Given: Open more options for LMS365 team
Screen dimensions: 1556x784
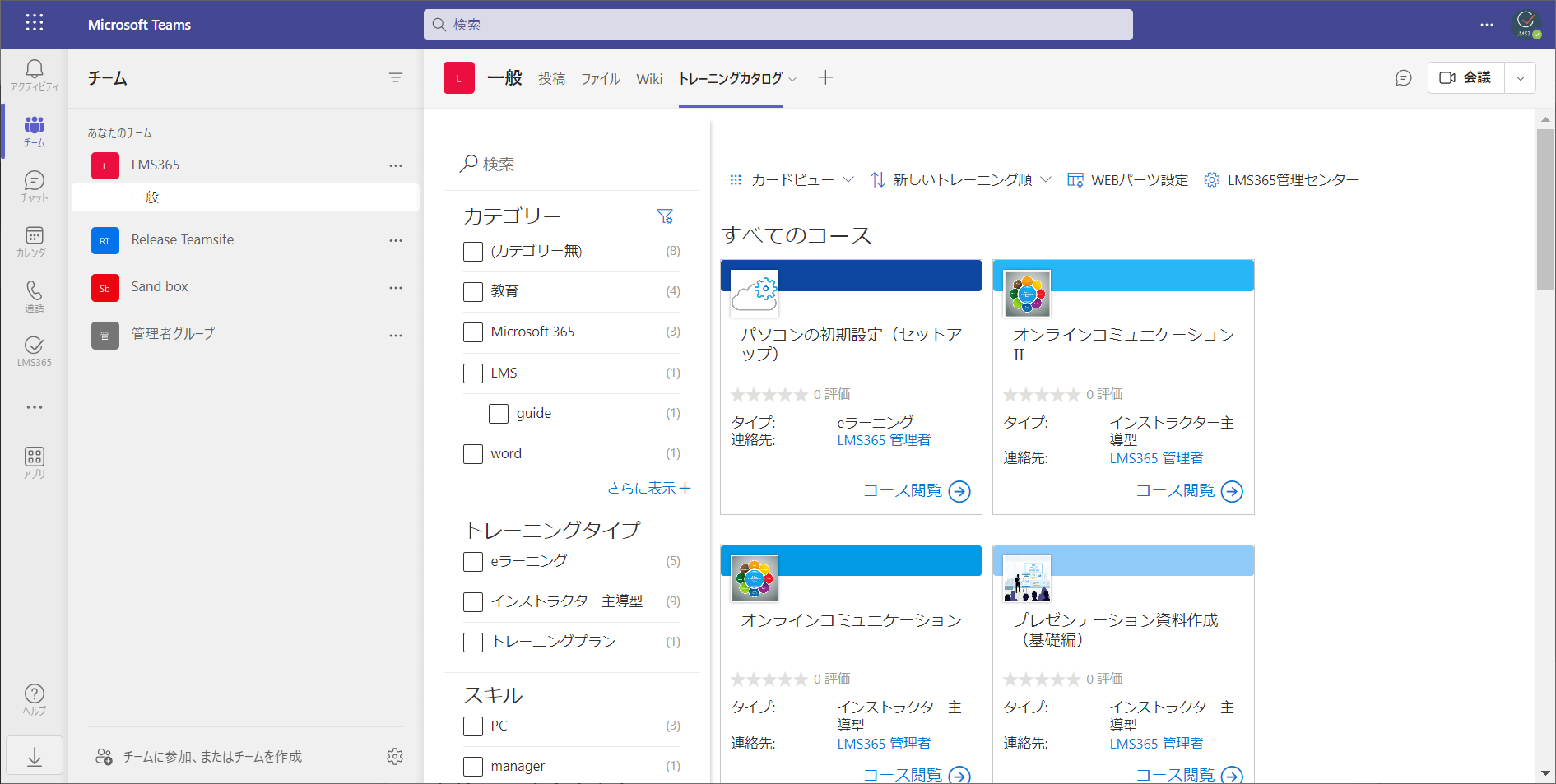Looking at the screenshot, I should [x=396, y=165].
